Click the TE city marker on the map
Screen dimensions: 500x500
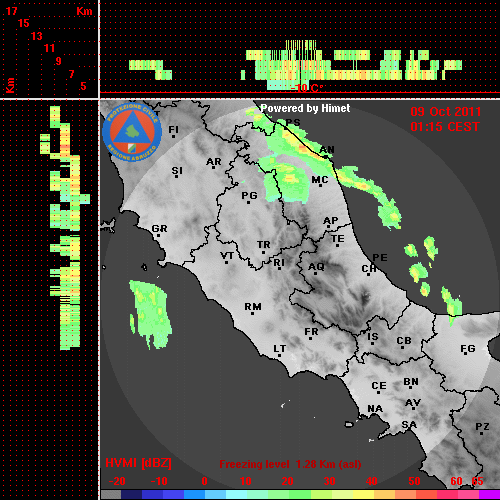coord(338,240)
